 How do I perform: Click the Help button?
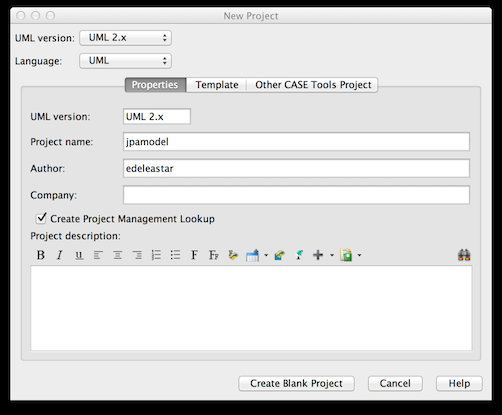click(459, 383)
